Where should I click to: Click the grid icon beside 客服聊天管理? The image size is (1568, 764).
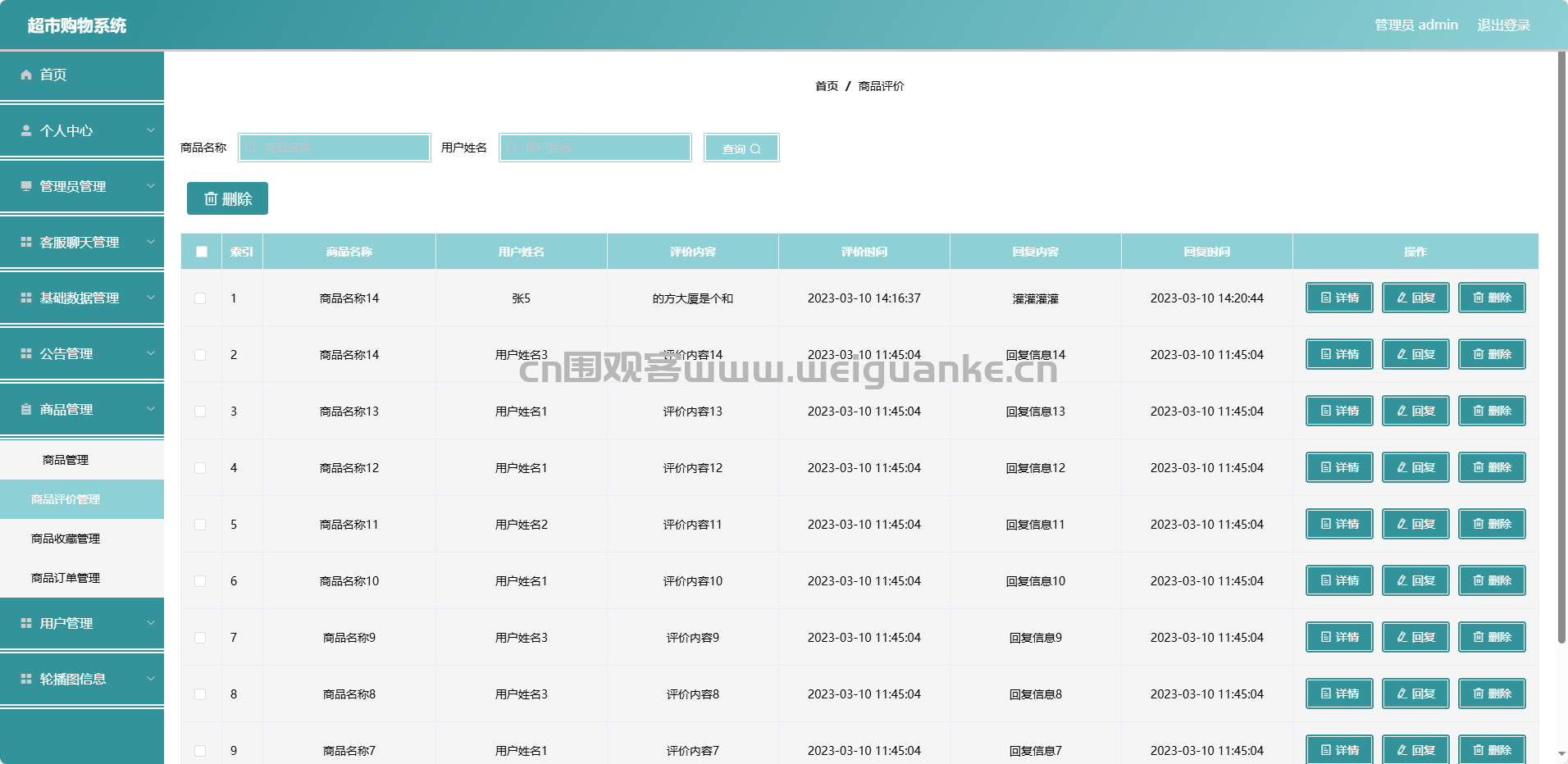(26, 242)
